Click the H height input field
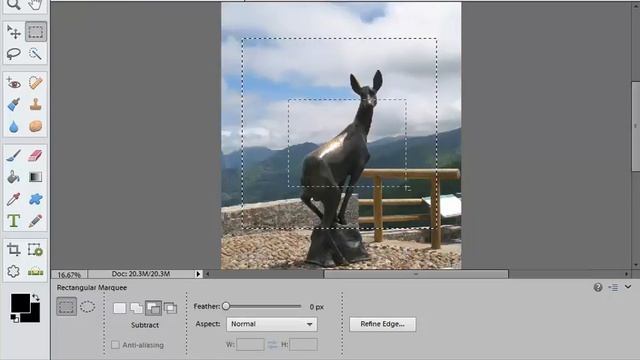Image resolution: width=640 pixels, height=360 pixels. pyautogui.click(x=303, y=344)
